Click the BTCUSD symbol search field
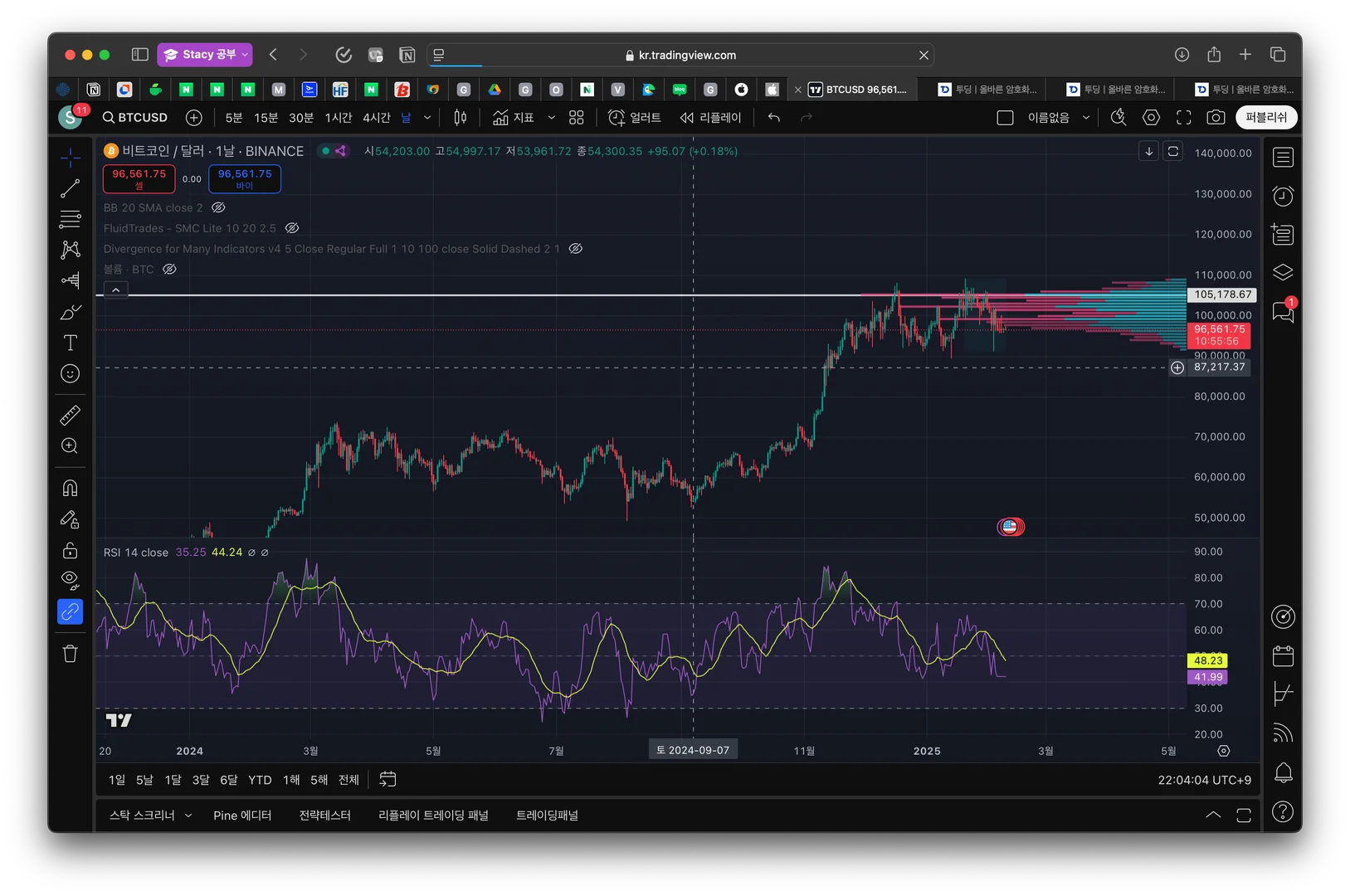The width and height of the screenshot is (1350, 896). pos(135,118)
